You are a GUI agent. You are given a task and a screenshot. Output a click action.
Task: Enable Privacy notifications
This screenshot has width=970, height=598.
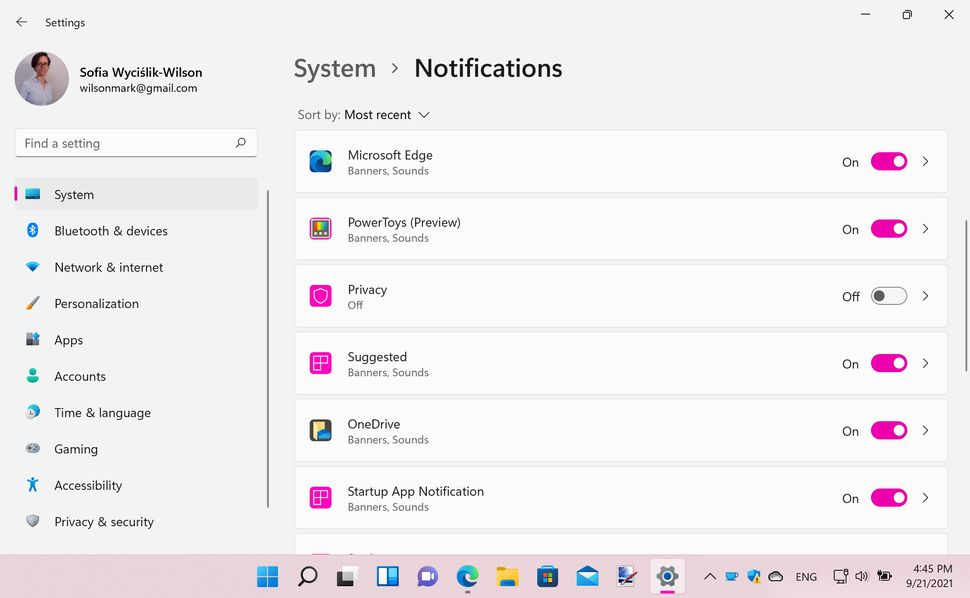[x=888, y=296]
